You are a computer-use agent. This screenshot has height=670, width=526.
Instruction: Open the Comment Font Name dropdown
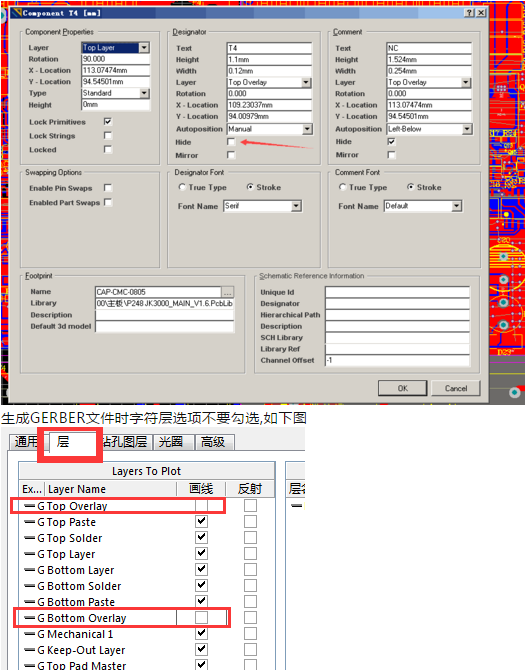457,206
